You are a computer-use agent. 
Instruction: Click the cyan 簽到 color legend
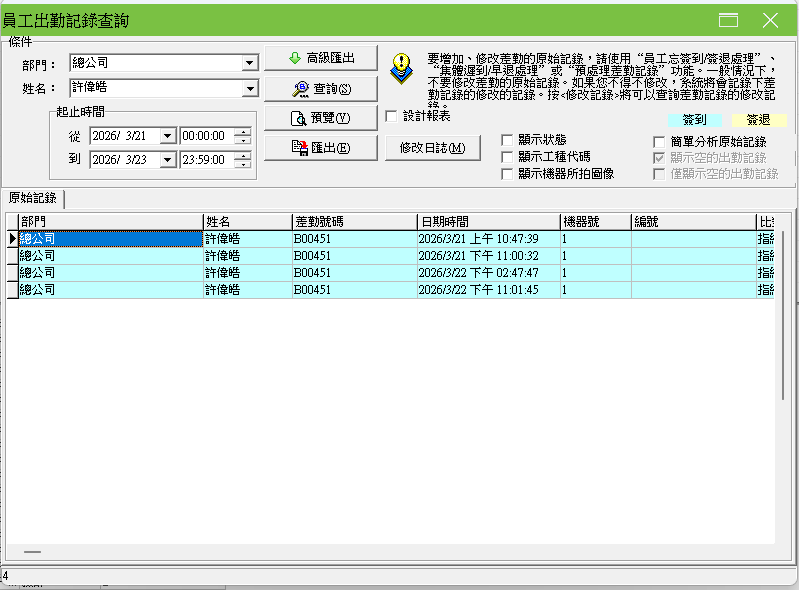(694, 120)
